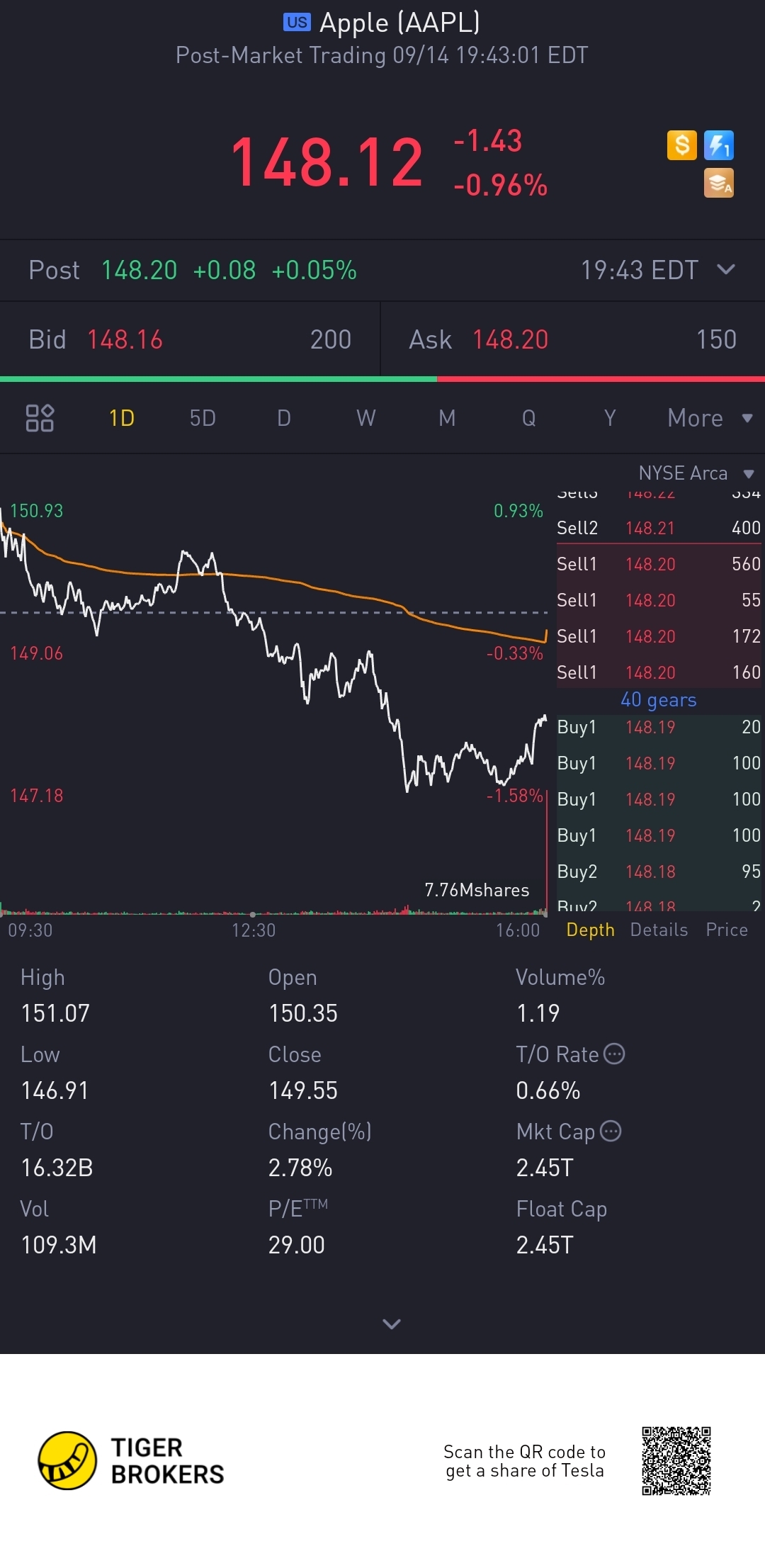This screenshot has width=765, height=1568.
Task: Tap the Tesla share QR code
Action: click(676, 1460)
